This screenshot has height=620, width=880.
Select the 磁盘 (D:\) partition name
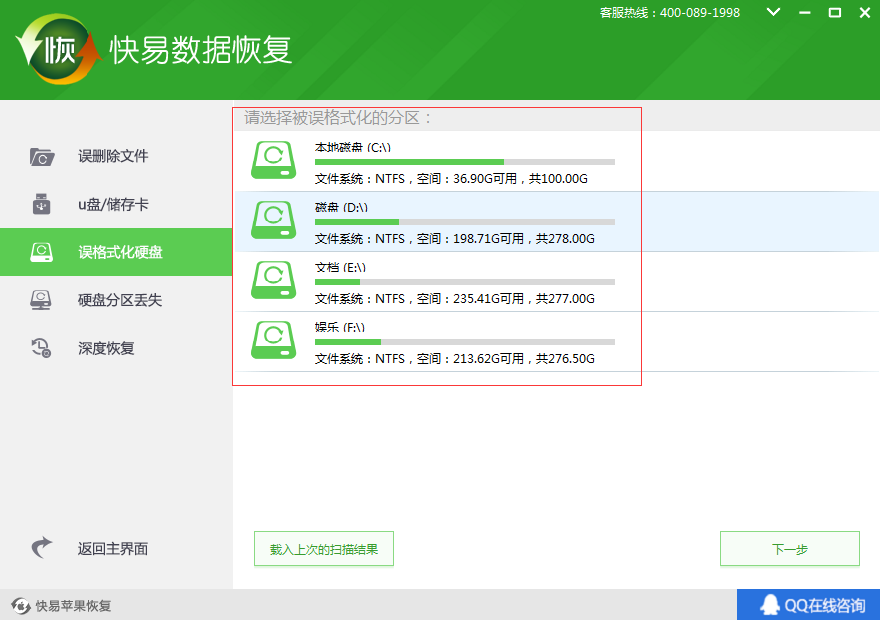(341, 208)
